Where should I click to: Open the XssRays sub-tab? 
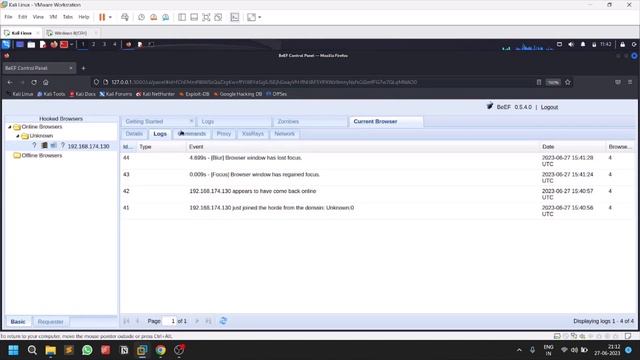coord(253,134)
